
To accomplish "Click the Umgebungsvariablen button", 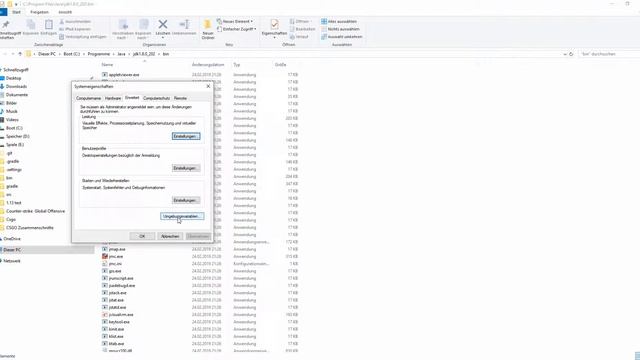I will click(182, 216).
